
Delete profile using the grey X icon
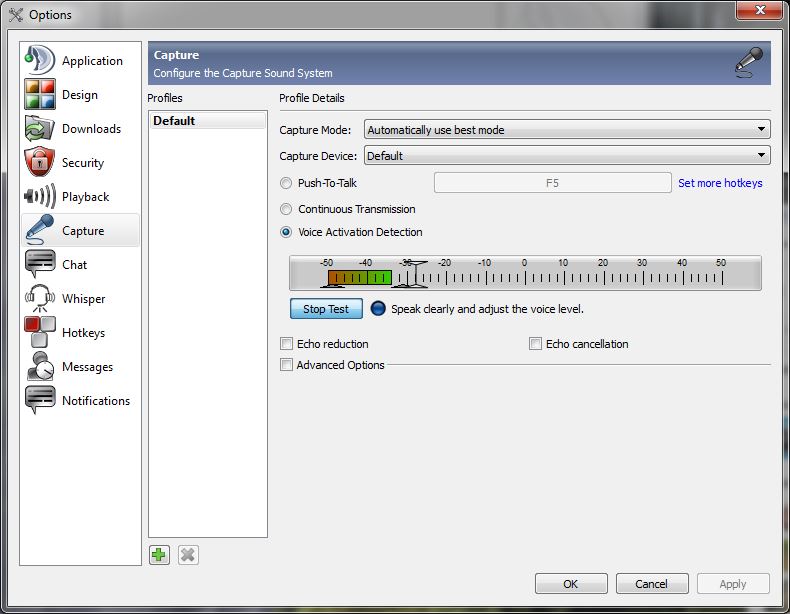pyautogui.click(x=188, y=555)
